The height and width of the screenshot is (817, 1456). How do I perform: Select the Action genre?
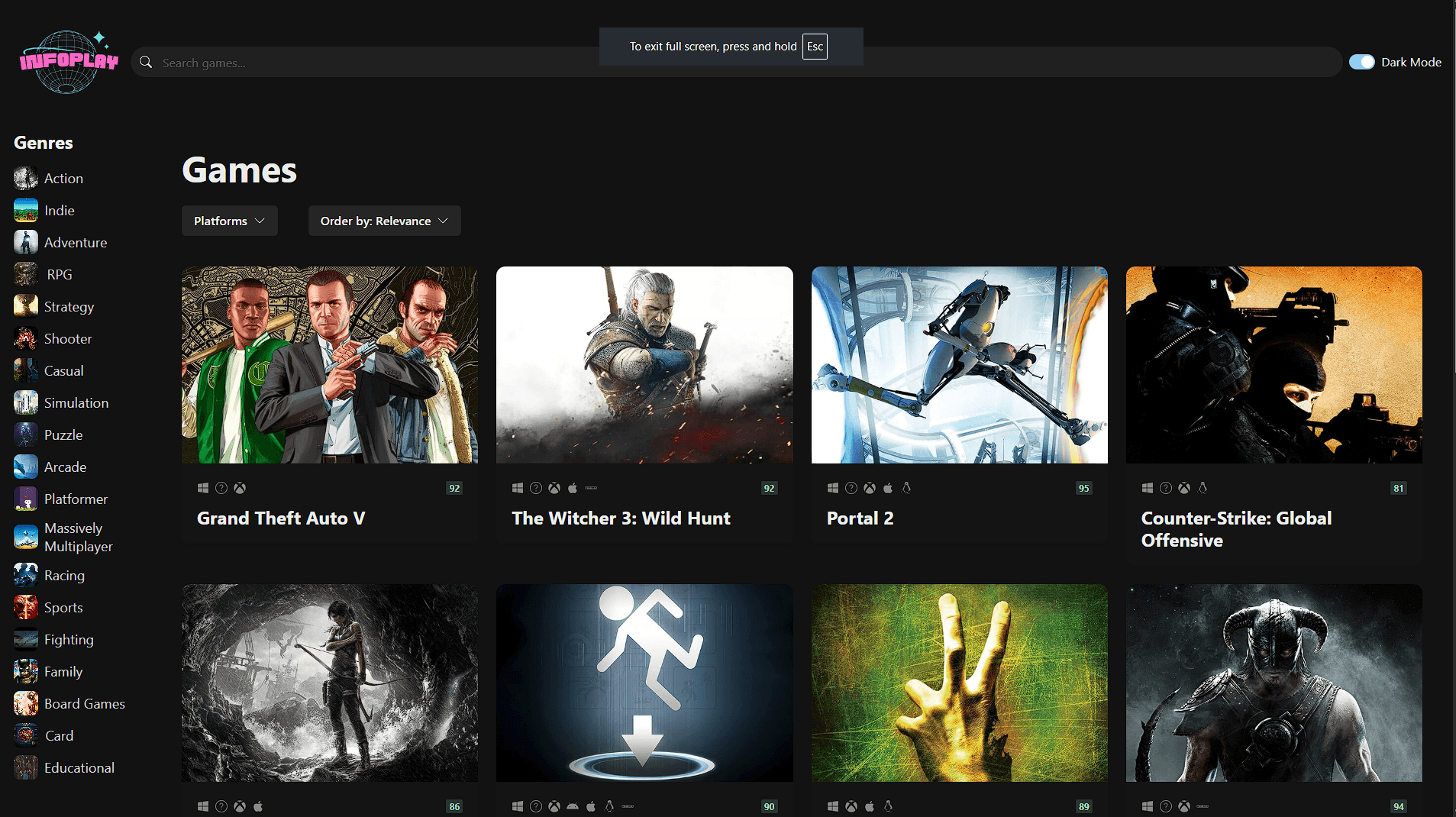coord(63,178)
